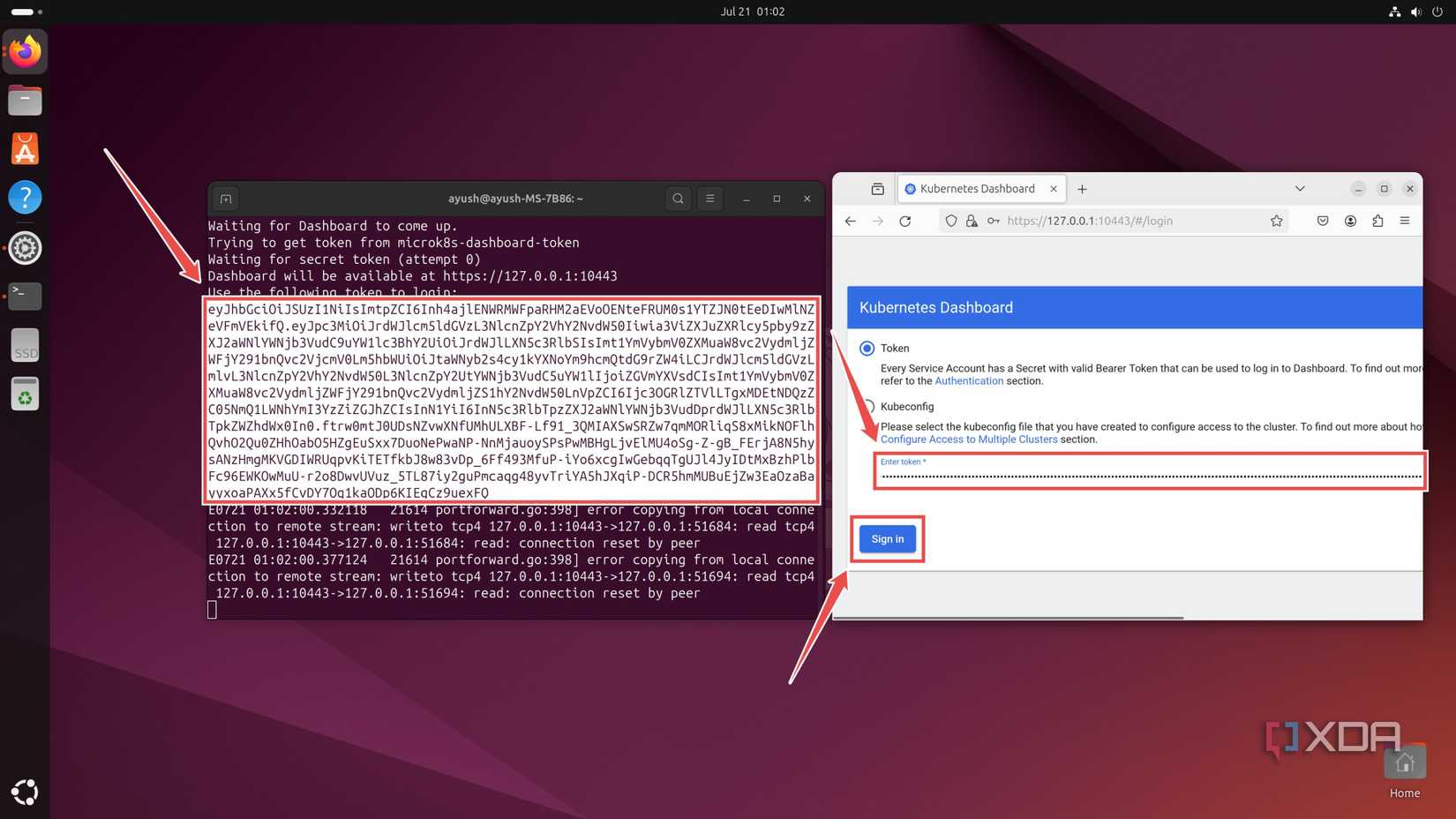Click the terminal title ayush@ayush-MS-7B86
1456x819 pixels.
pos(515,199)
